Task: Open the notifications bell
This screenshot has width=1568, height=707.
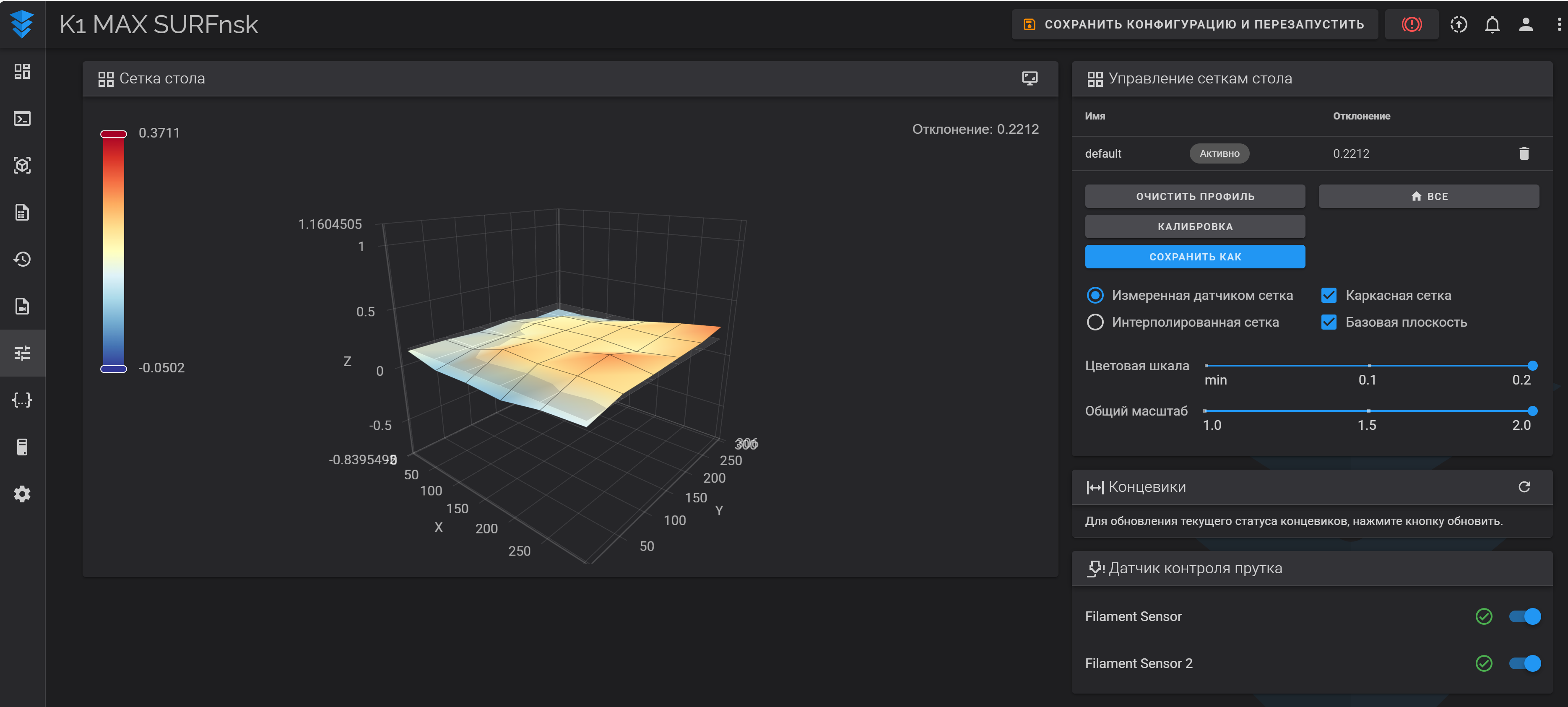Action: (1492, 24)
